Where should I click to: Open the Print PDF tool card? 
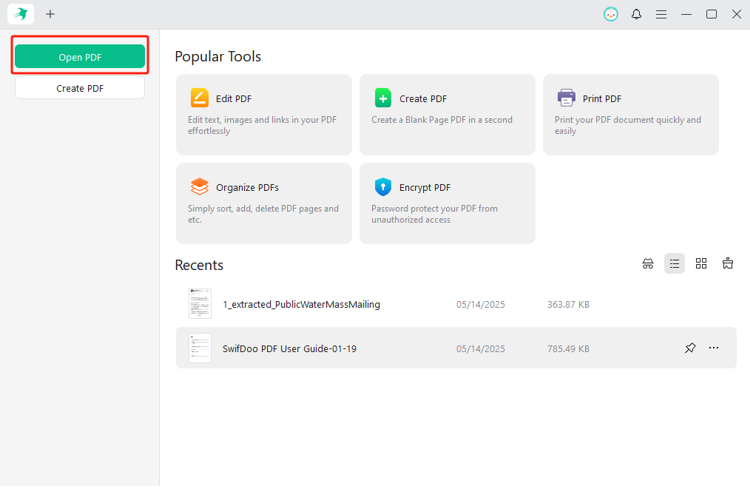tap(631, 114)
